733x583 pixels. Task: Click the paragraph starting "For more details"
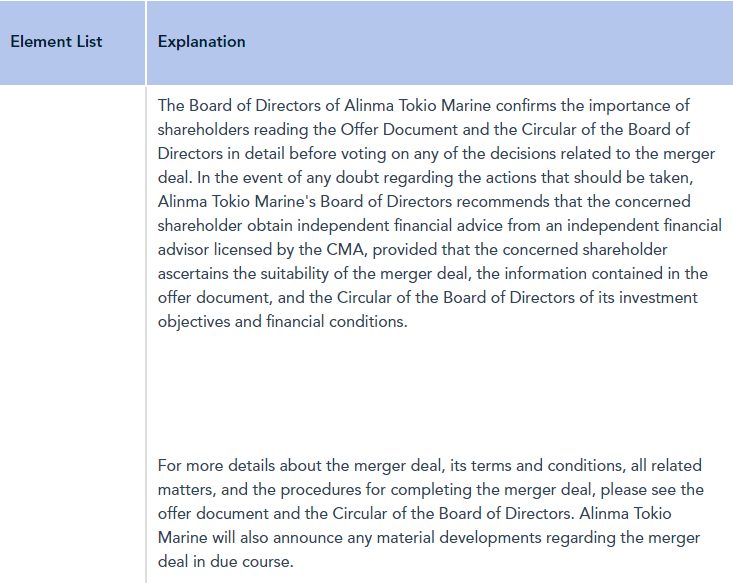coord(430,513)
